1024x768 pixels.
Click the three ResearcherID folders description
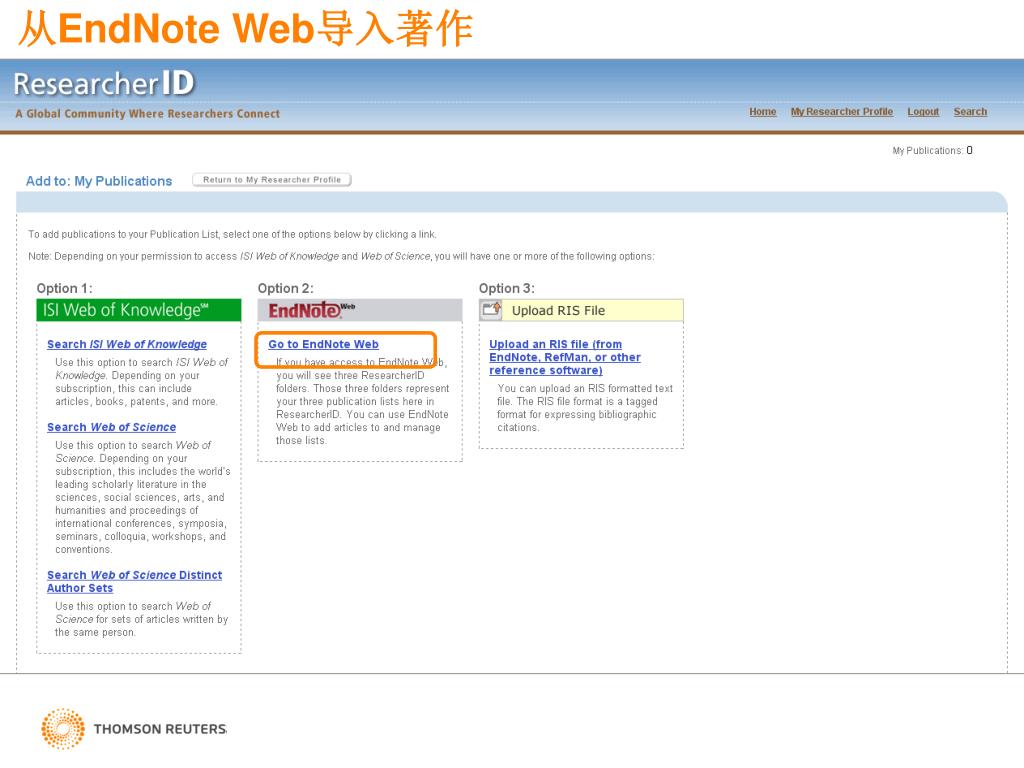pyautogui.click(x=362, y=402)
